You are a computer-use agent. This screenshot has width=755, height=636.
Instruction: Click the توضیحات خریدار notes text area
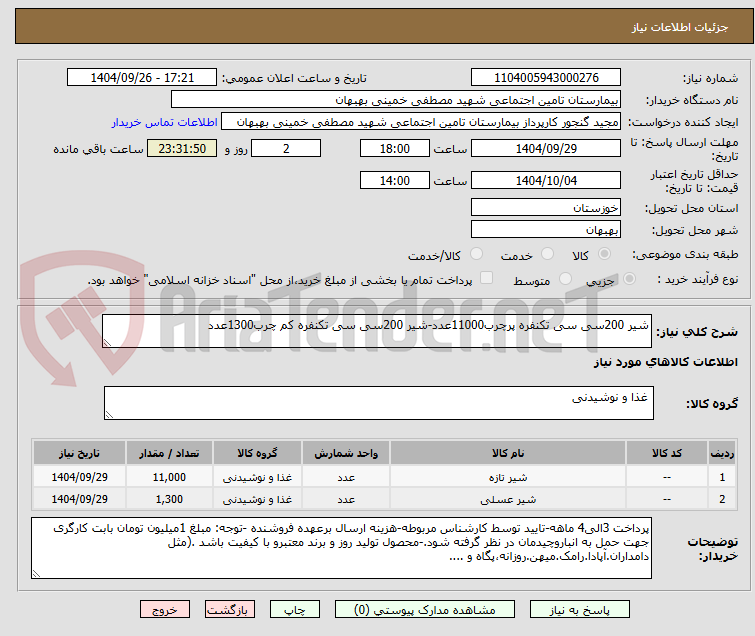click(341, 548)
